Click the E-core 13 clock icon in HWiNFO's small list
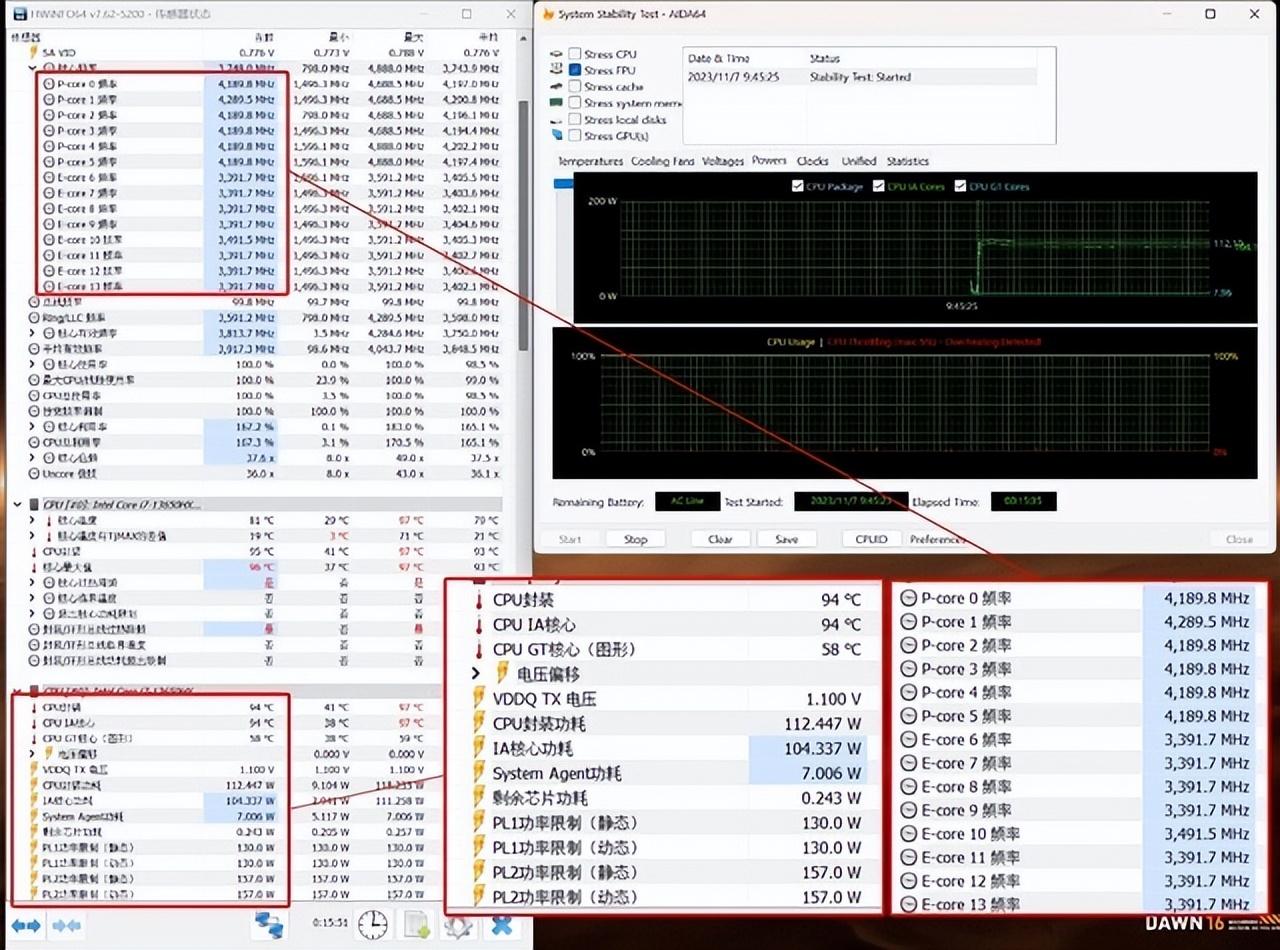Screen dimensions: 1280x950 (50, 286)
